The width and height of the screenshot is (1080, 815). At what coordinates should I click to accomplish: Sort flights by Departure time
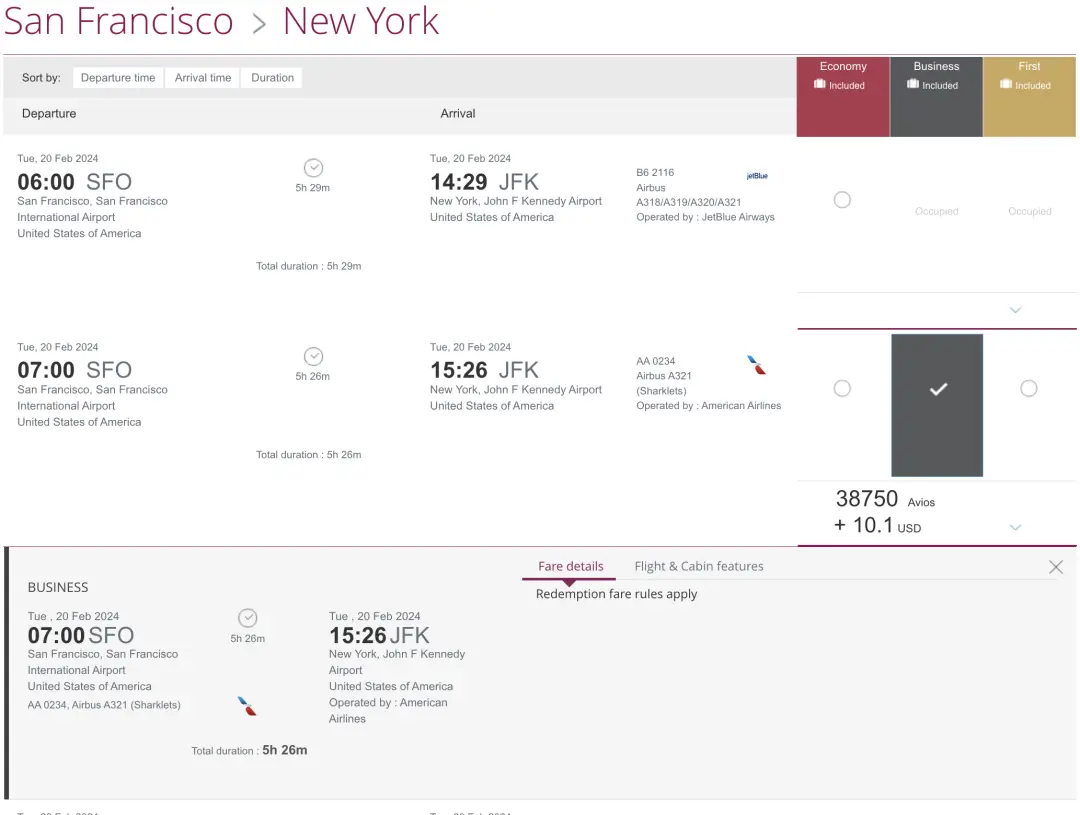[x=118, y=78]
